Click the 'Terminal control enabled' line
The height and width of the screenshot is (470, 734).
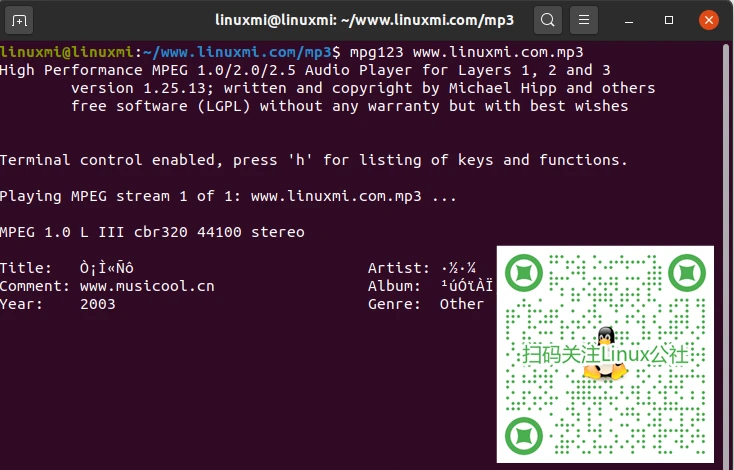(x=314, y=160)
